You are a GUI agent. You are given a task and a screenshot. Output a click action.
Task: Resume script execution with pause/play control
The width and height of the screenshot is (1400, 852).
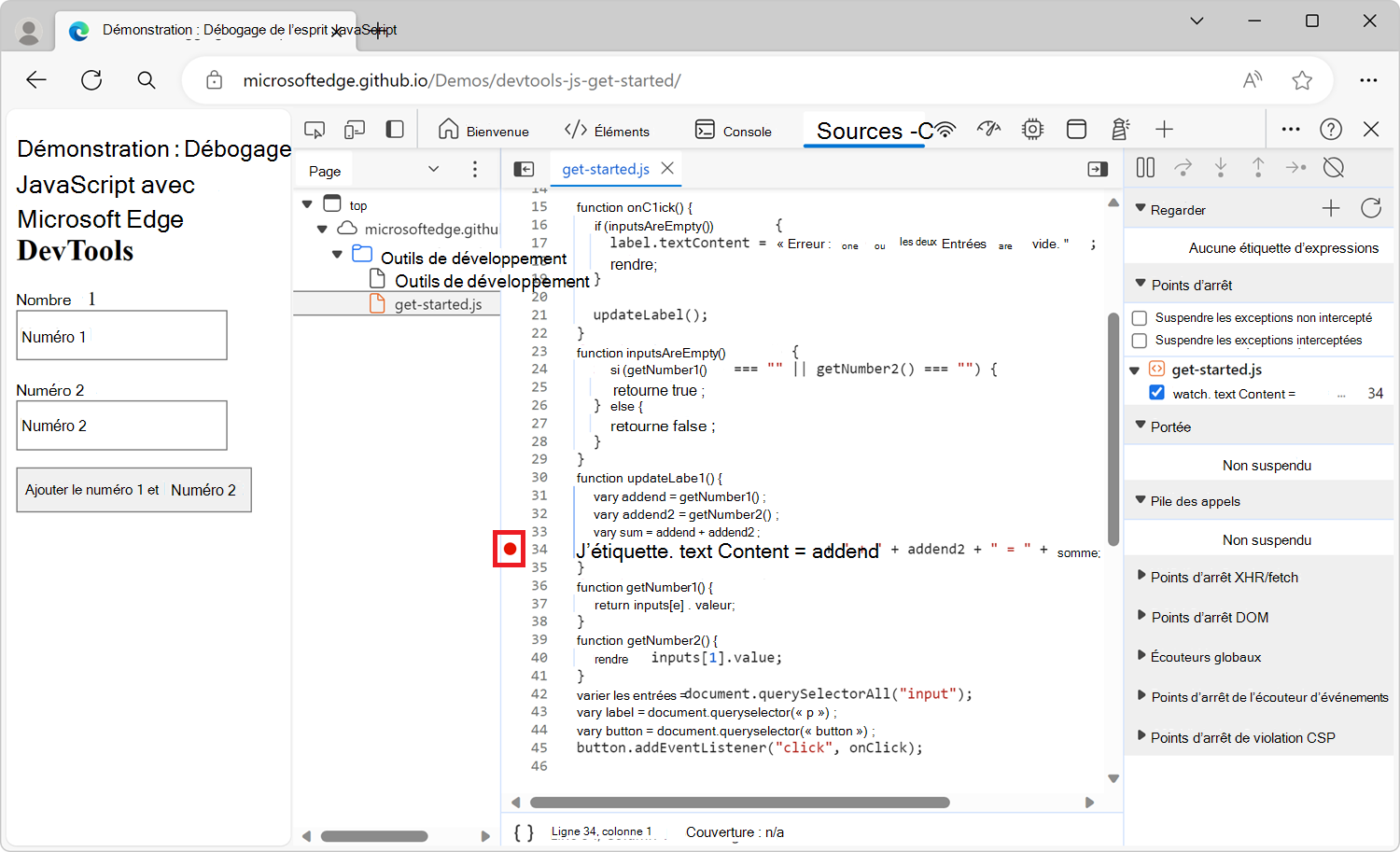click(1145, 167)
